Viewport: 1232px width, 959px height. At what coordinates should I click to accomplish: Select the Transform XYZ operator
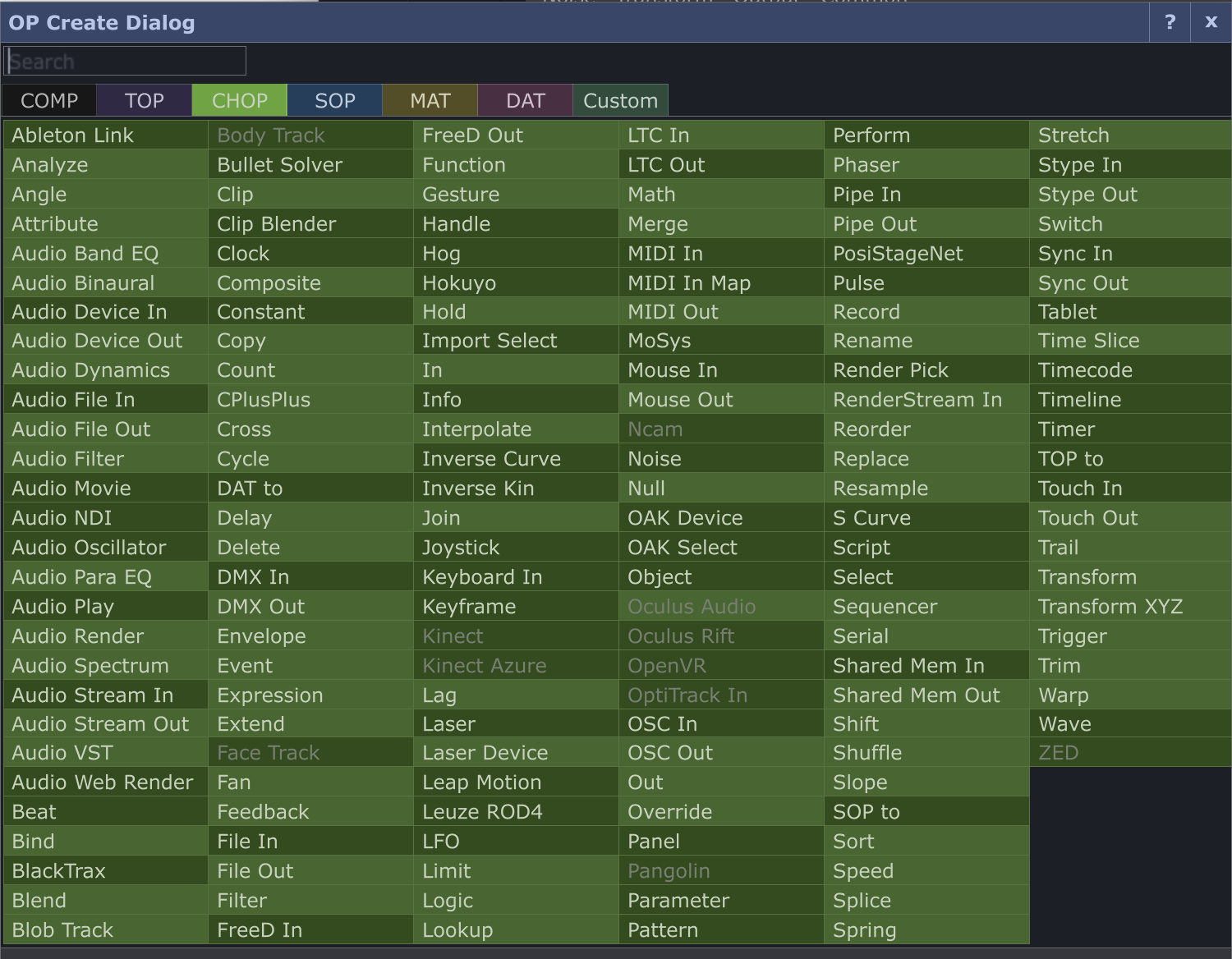pyautogui.click(x=1131, y=607)
